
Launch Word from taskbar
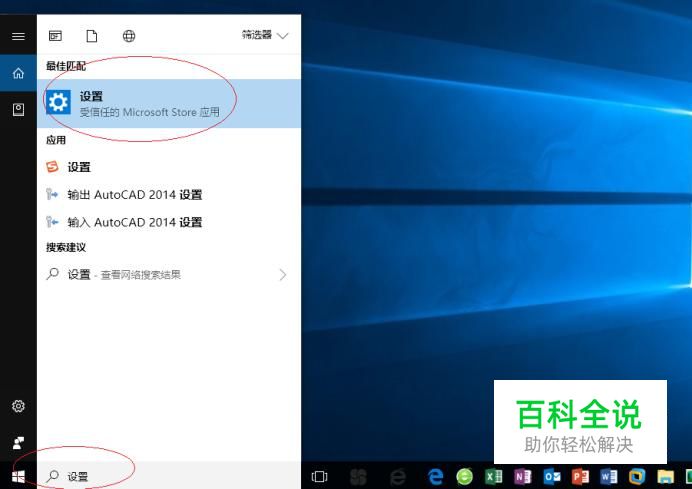click(609, 477)
